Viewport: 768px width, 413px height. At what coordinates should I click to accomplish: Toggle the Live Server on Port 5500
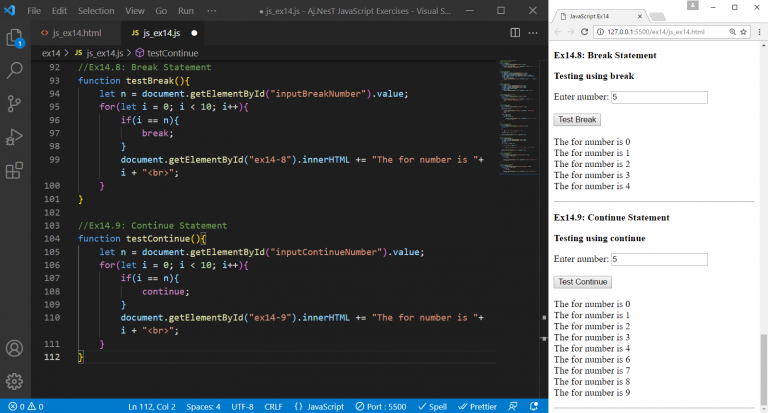(382, 406)
